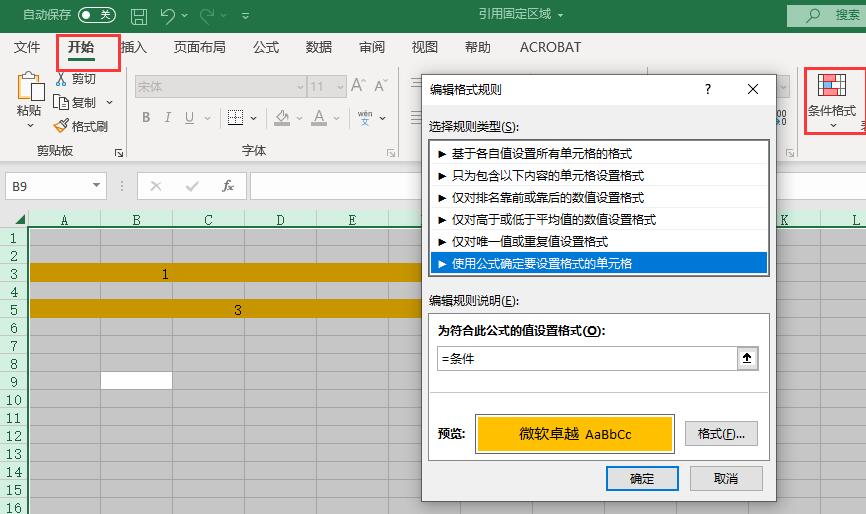The image size is (866, 514).
Task: Select the Format Painter (格式刷) brush
Action: tap(62, 127)
